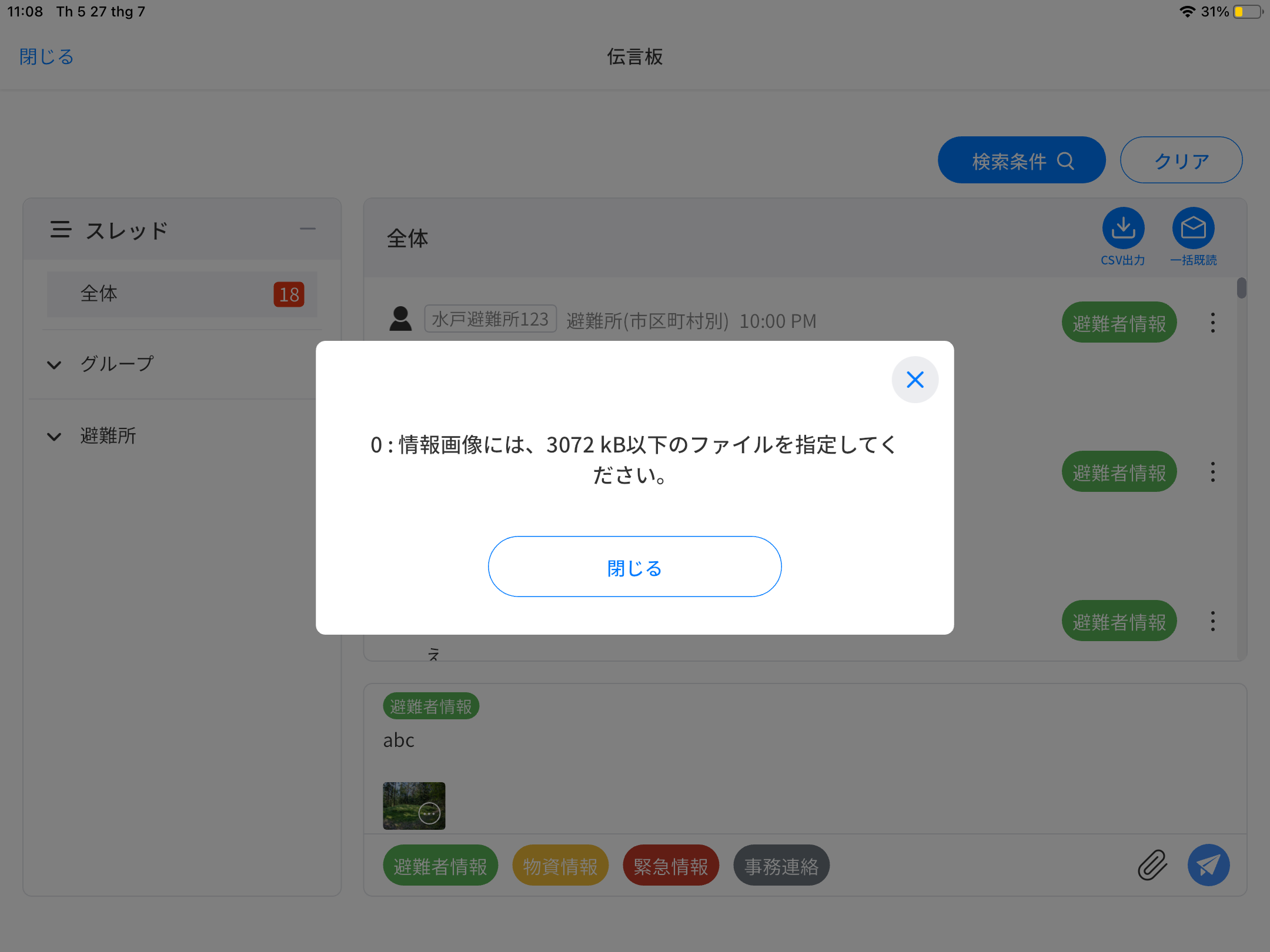Screen dimensions: 1270x952
Task: Open three-dot menu of third message
Action: point(1212,621)
